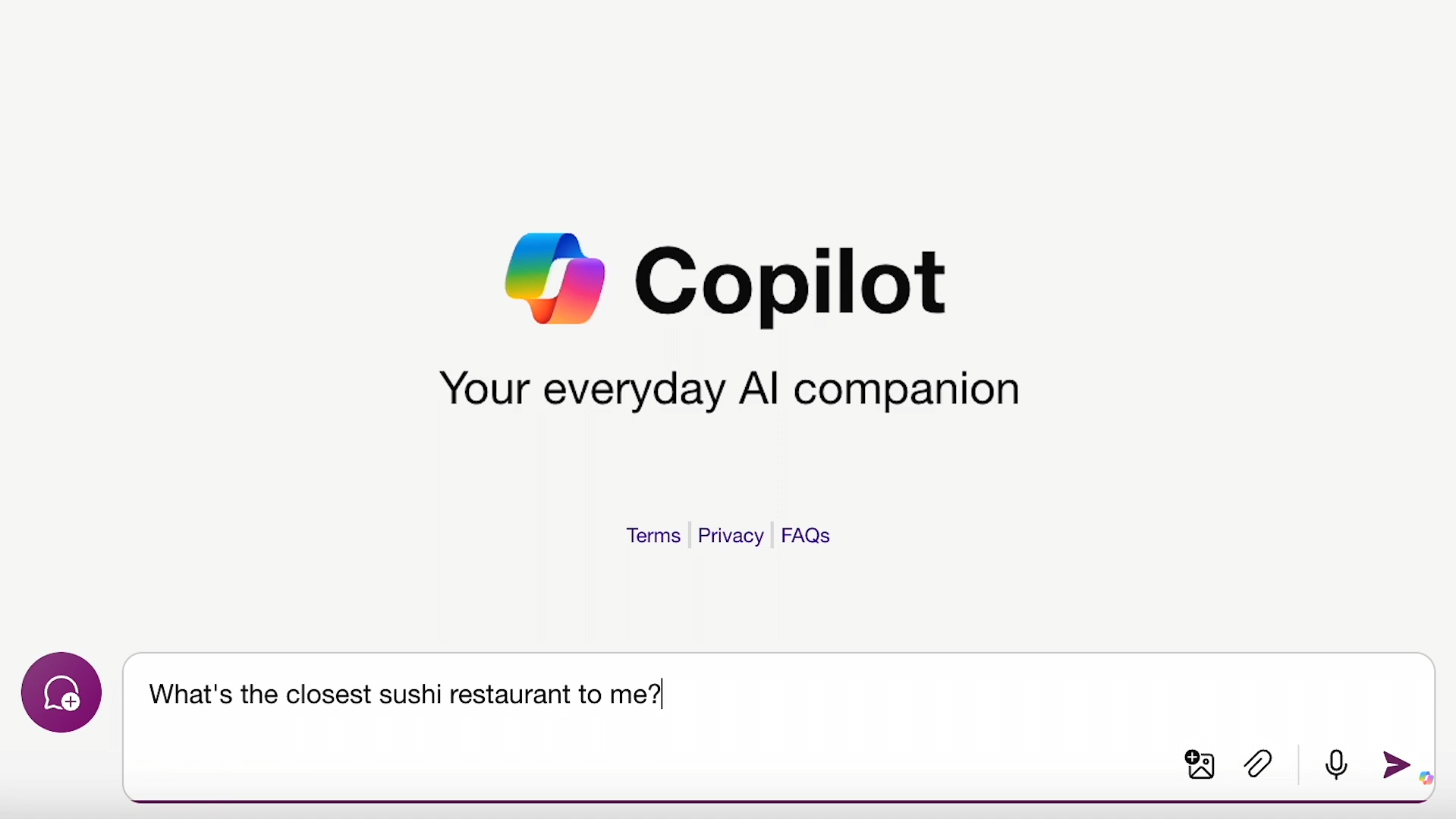
Task: Place cursor on the word 'restaurant'
Action: (x=510, y=695)
